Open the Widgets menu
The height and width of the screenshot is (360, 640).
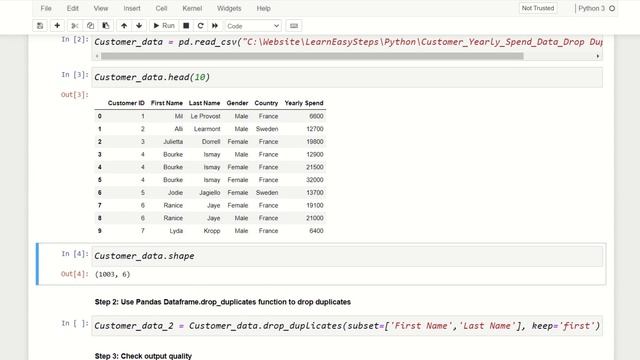(x=229, y=8)
